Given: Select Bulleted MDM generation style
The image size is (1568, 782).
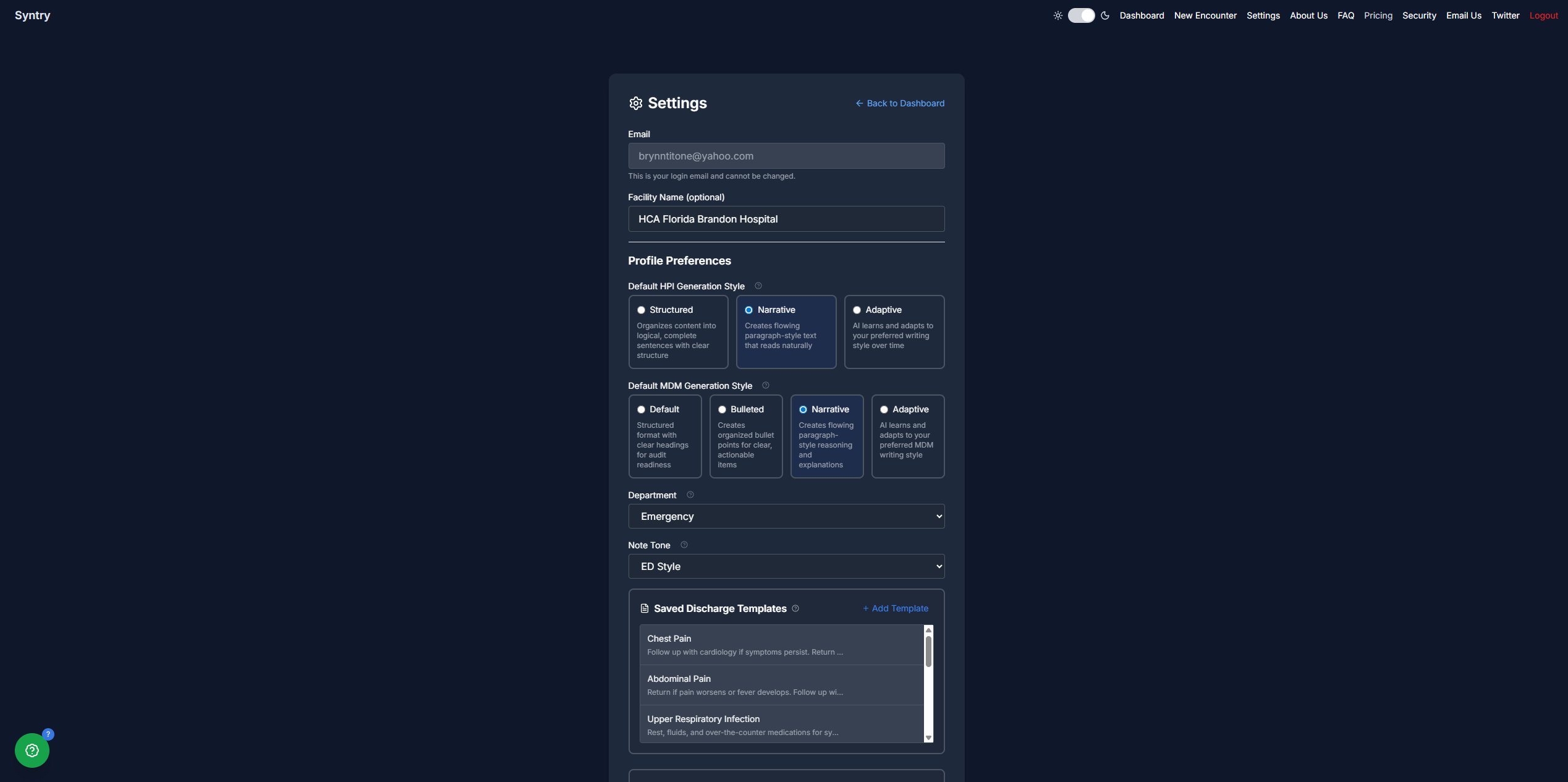Looking at the screenshot, I should point(746,436).
